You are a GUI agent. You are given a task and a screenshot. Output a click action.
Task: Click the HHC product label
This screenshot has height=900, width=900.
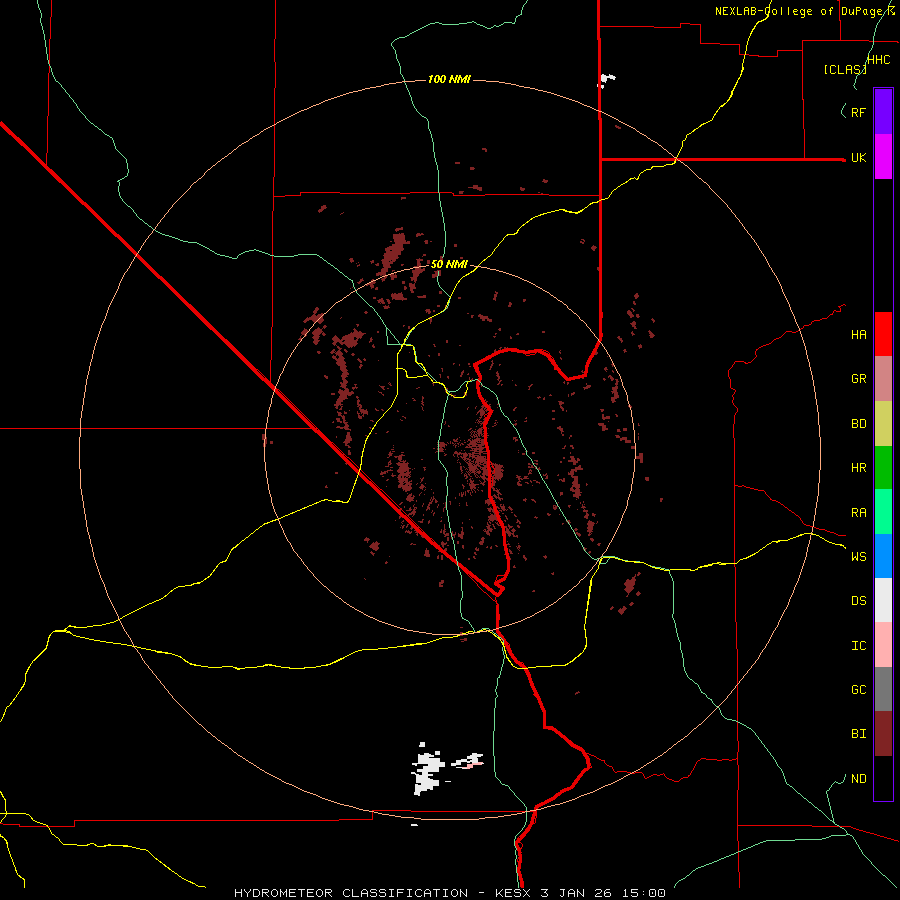tap(878, 60)
